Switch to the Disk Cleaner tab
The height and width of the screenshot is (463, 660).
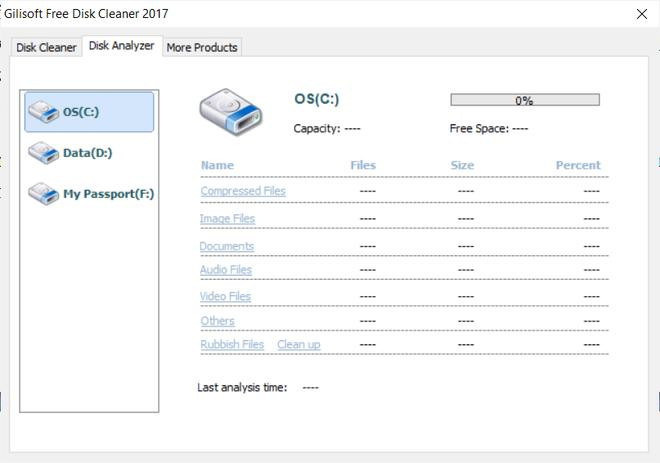point(46,47)
